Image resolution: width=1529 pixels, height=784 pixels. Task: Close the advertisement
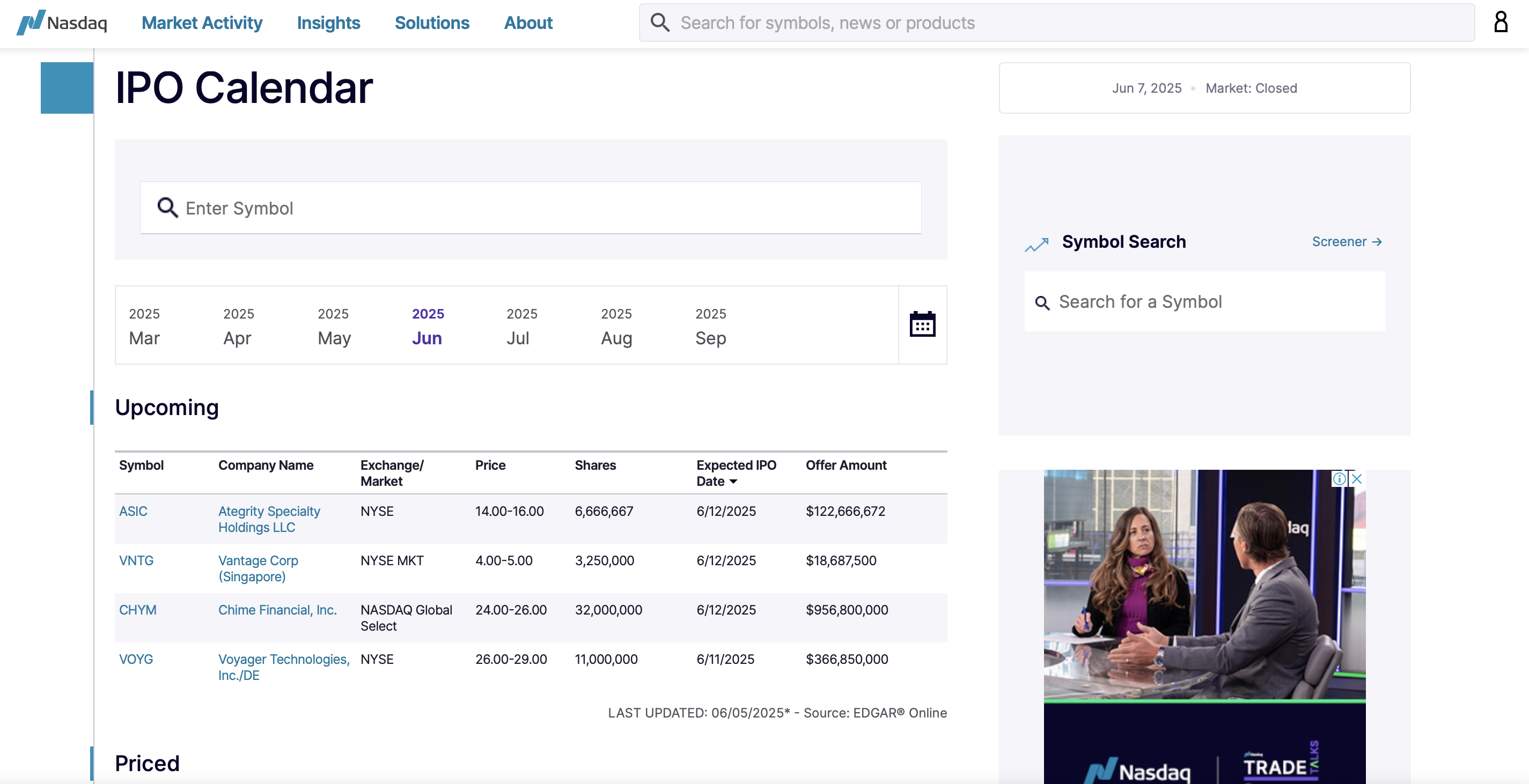pos(1356,478)
